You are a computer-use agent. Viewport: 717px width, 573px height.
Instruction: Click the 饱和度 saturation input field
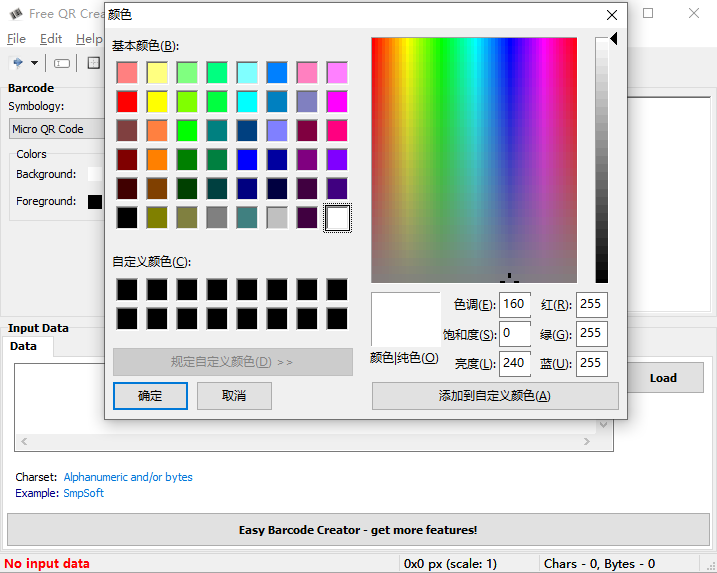pyautogui.click(x=515, y=334)
